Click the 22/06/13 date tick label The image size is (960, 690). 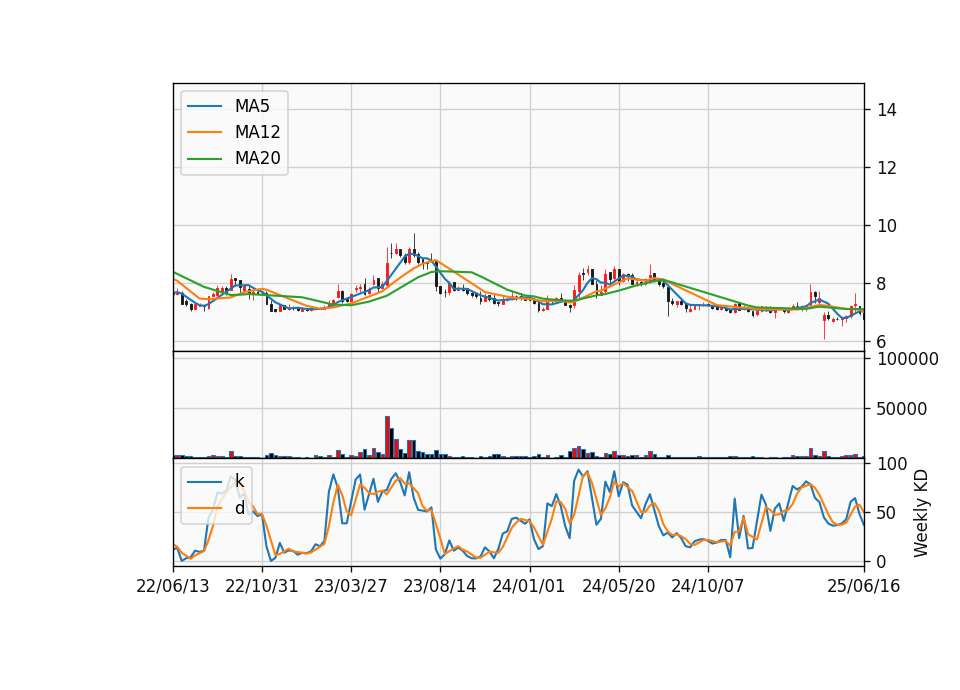173,586
